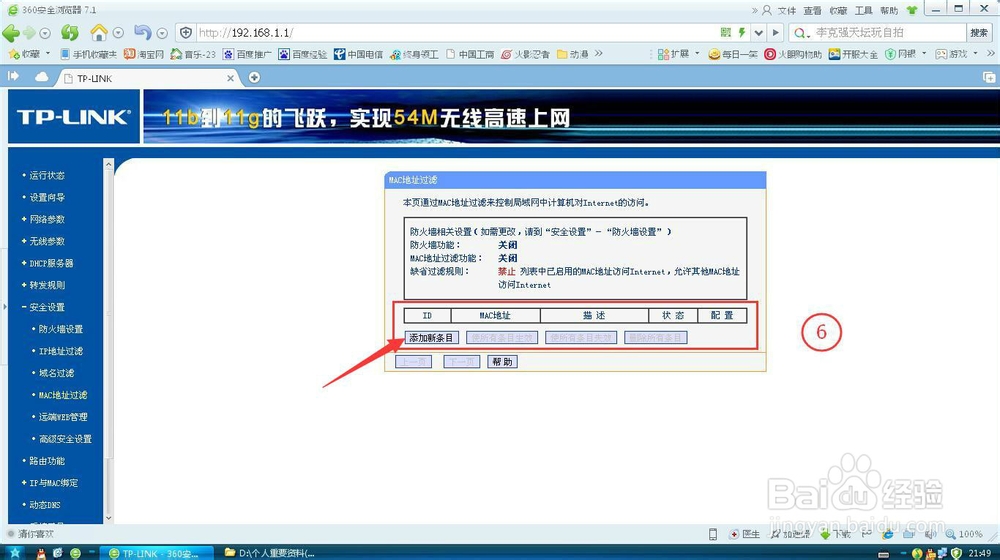Image resolution: width=1000 pixels, height=560 pixels.
Task: Click the forward navigation arrow
Action: coord(29,33)
